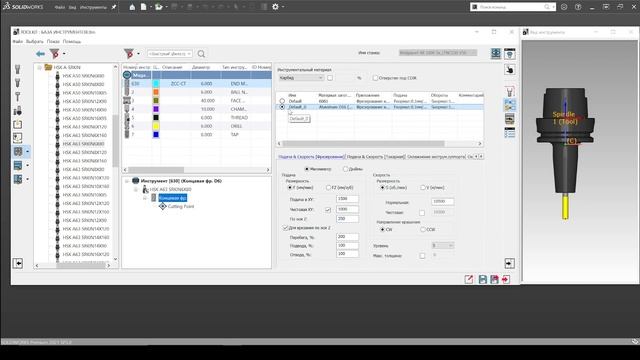
Task: Switch to Охлаждение инструм.суппорта tab
Action: point(436,157)
